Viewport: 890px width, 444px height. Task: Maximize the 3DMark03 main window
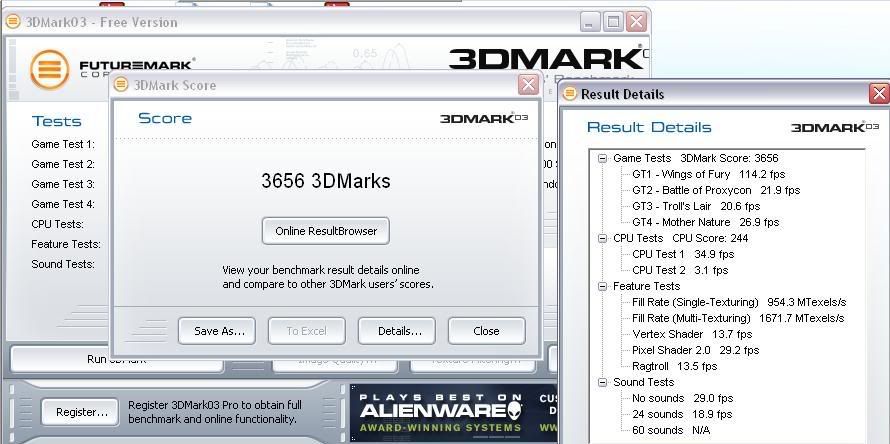pos(613,21)
